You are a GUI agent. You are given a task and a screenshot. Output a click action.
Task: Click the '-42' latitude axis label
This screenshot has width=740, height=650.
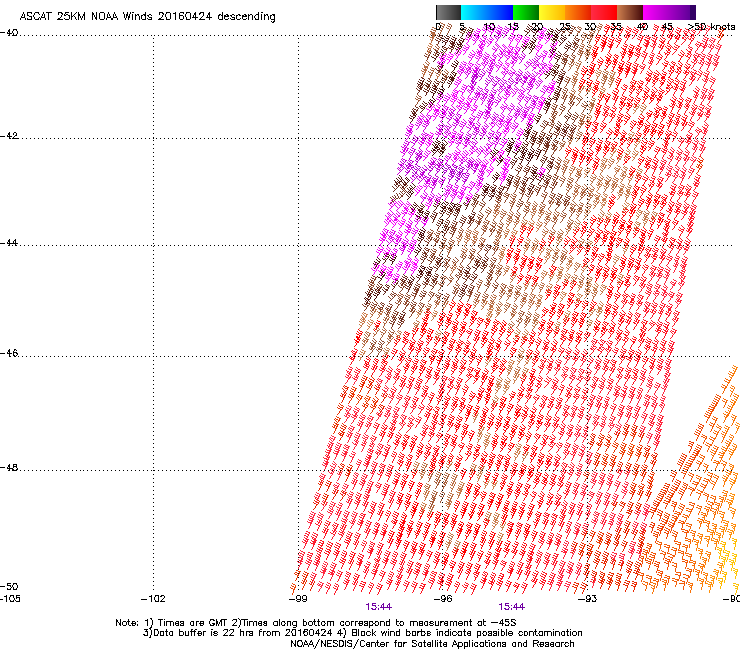coord(9,135)
